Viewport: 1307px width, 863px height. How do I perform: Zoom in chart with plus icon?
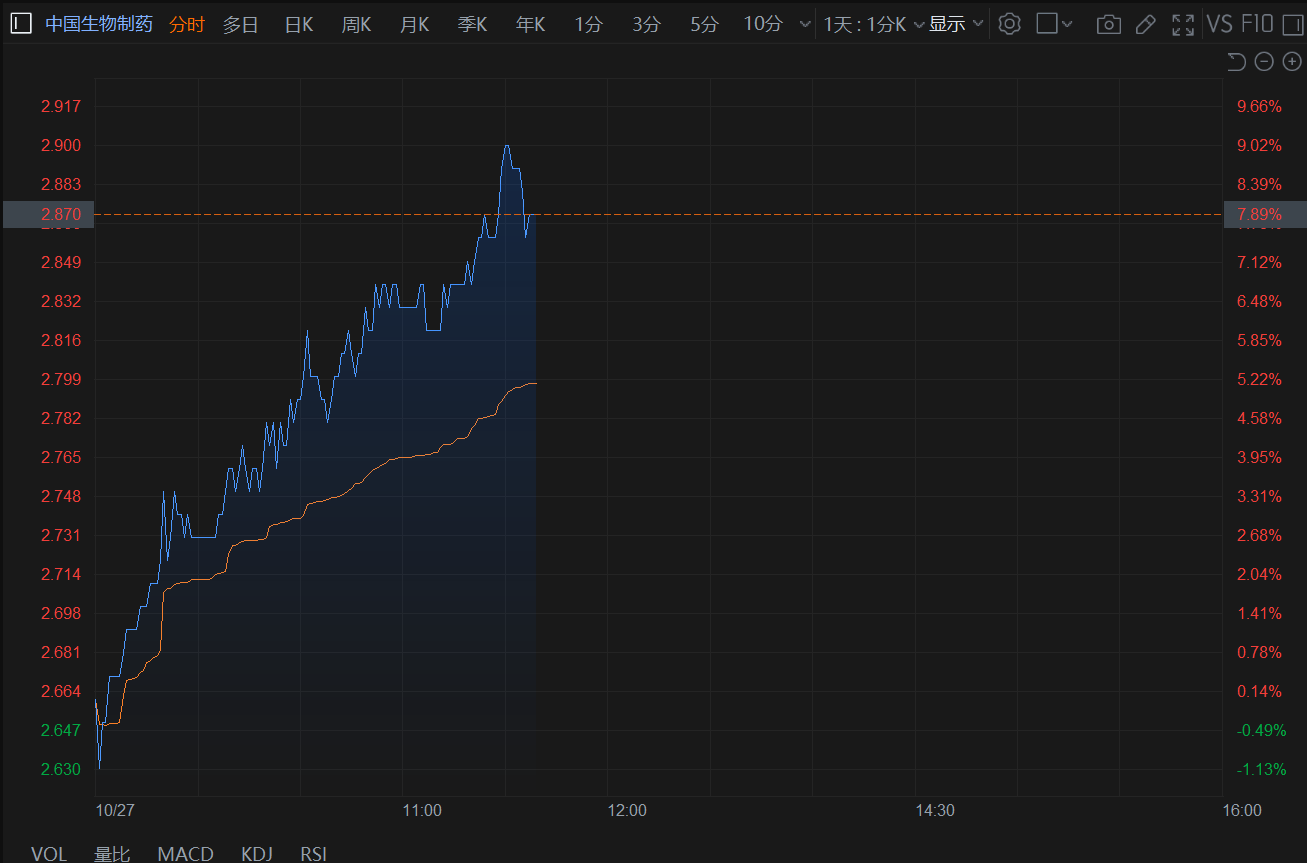[x=1292, y=62]
